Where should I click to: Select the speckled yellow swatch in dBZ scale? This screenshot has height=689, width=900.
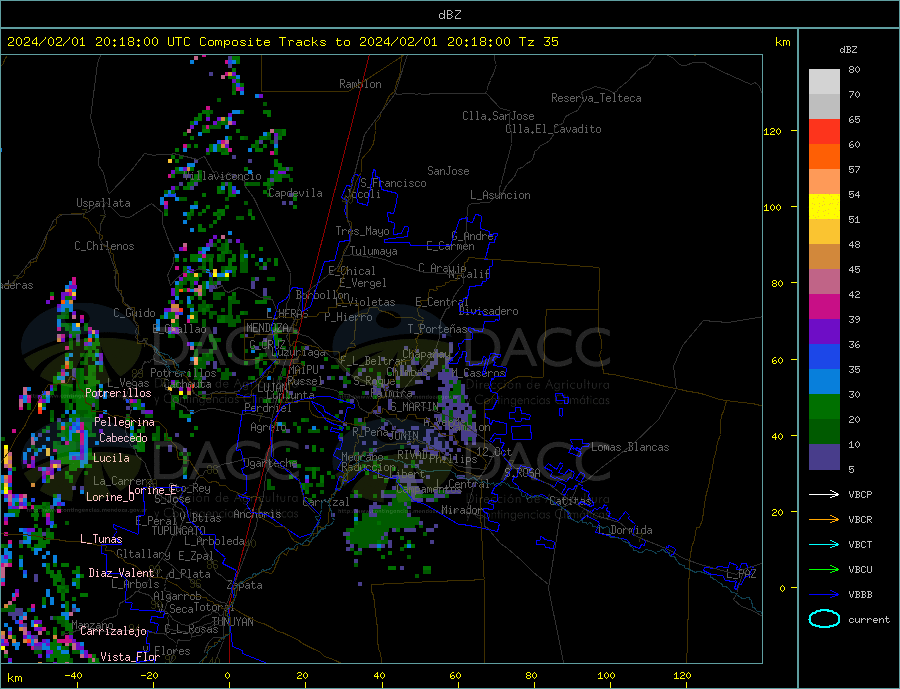824,207
